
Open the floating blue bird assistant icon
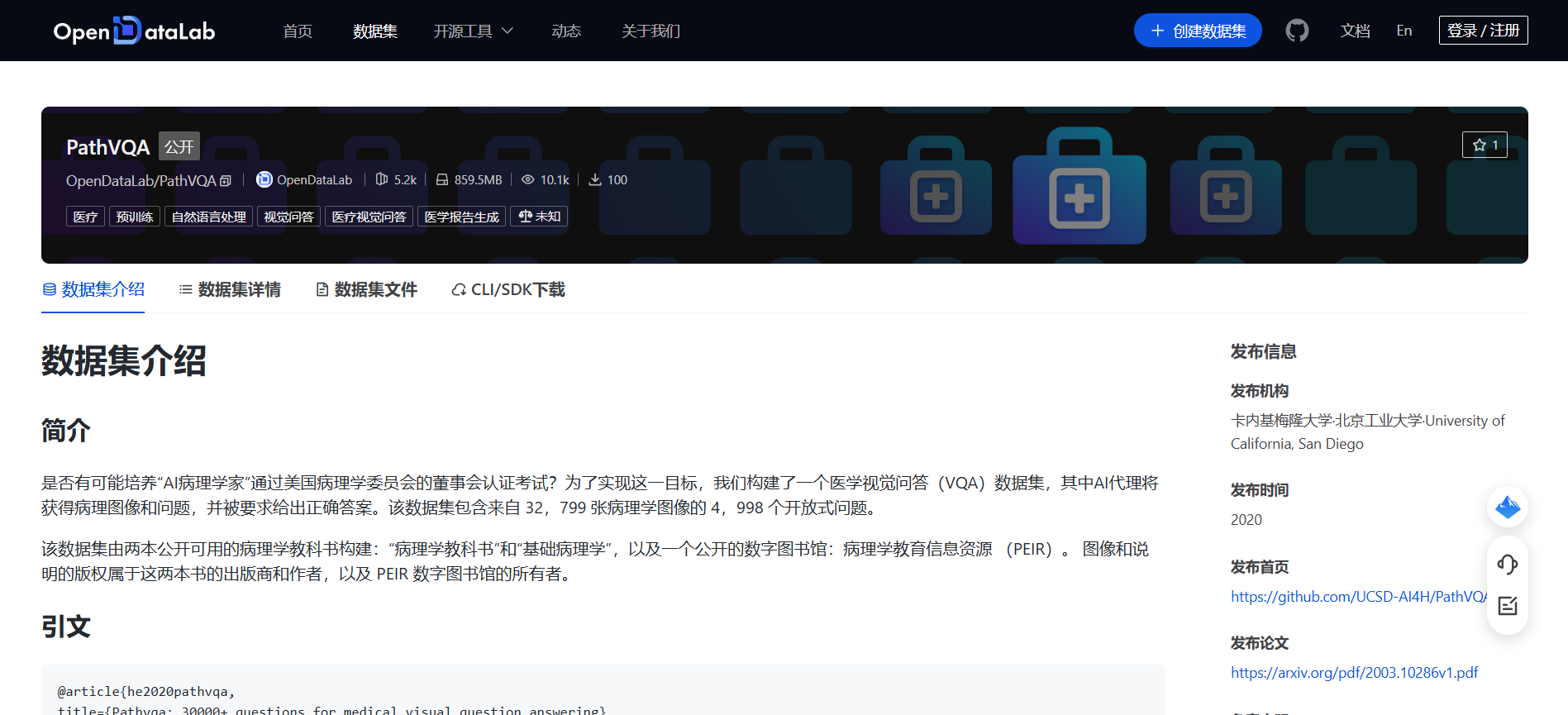click(x=1507, y=507)
